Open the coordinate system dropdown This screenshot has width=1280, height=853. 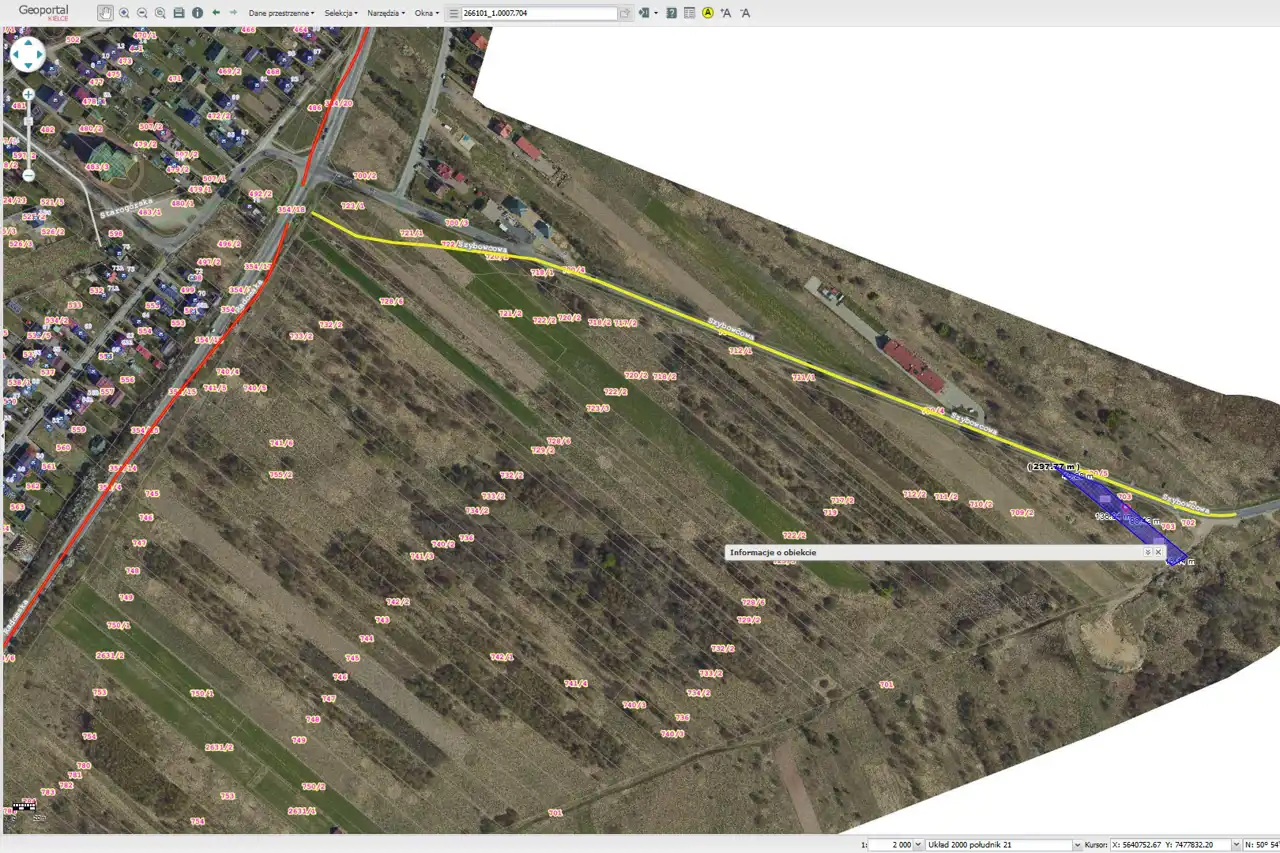tap(1076, 845)
